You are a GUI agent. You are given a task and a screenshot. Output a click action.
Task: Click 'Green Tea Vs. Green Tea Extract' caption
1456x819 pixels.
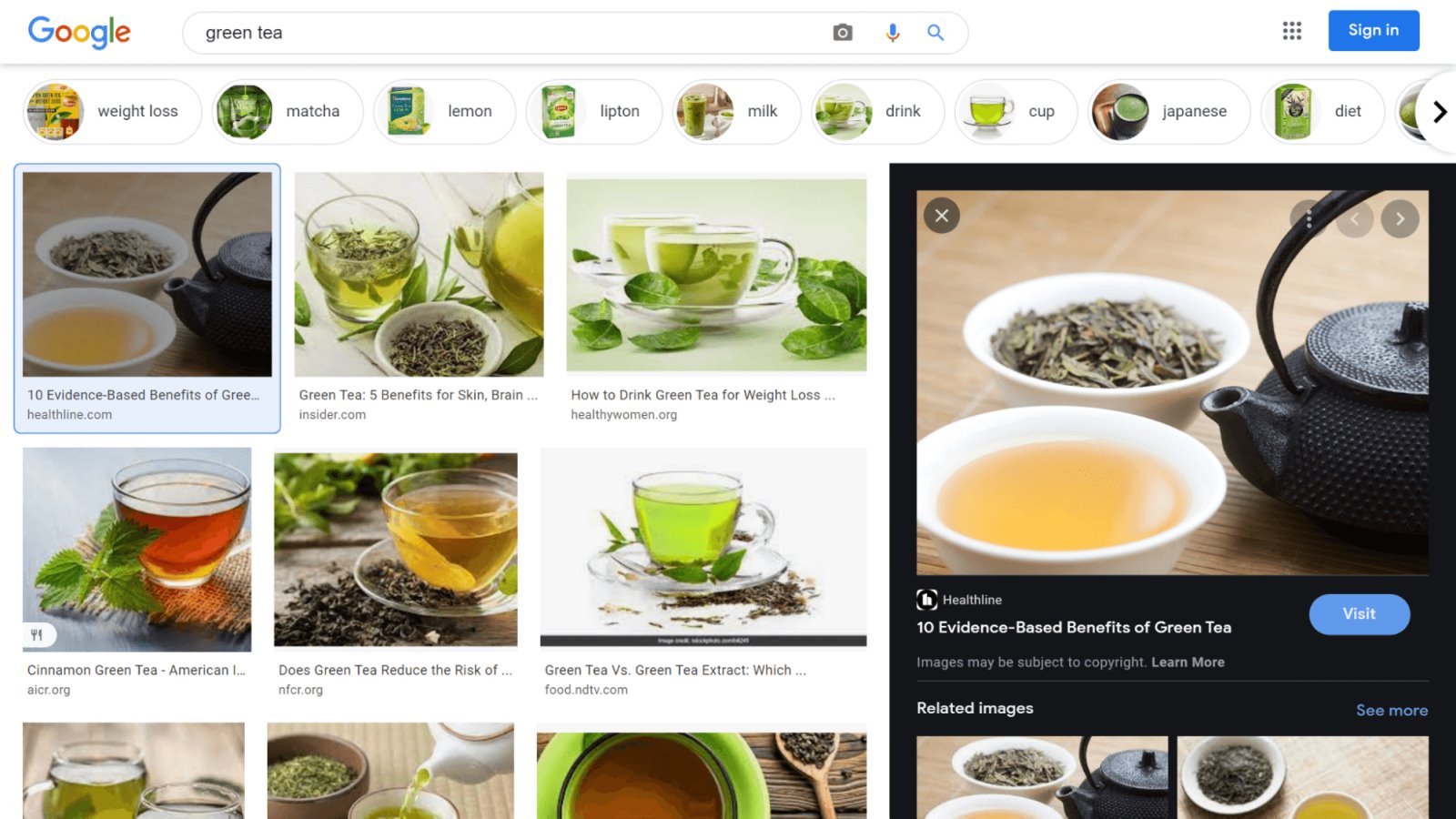pos(675,670)
